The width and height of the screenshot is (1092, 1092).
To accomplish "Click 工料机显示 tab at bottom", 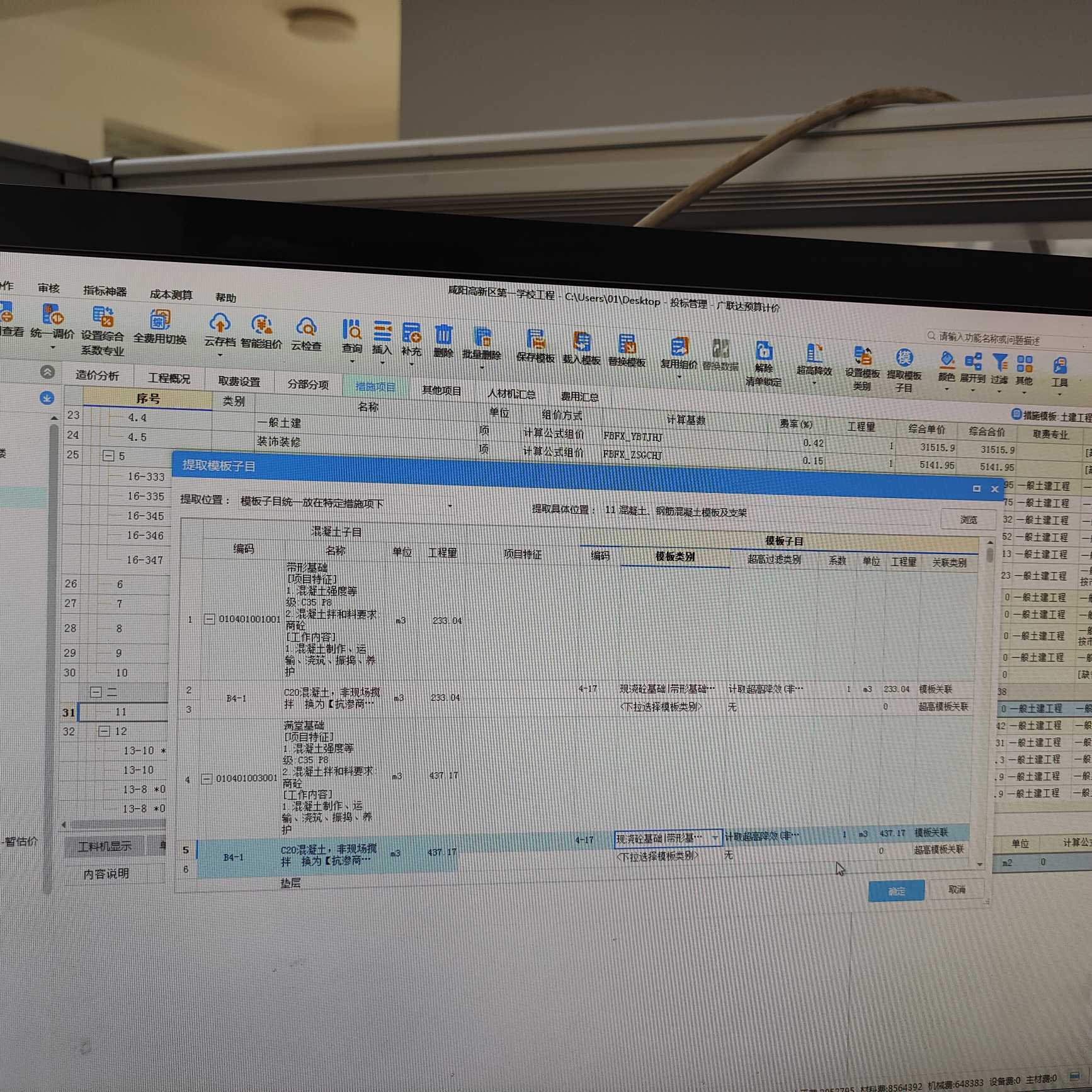I will pos(105,846).
